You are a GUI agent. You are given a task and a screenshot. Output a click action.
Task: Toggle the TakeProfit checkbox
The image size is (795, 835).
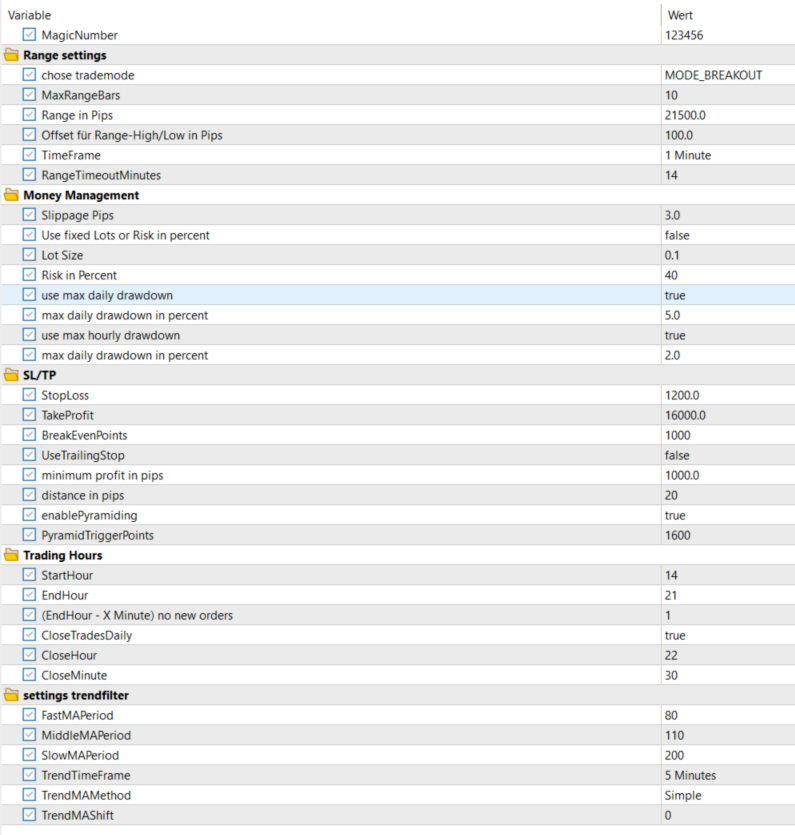(x=29, y=415)
